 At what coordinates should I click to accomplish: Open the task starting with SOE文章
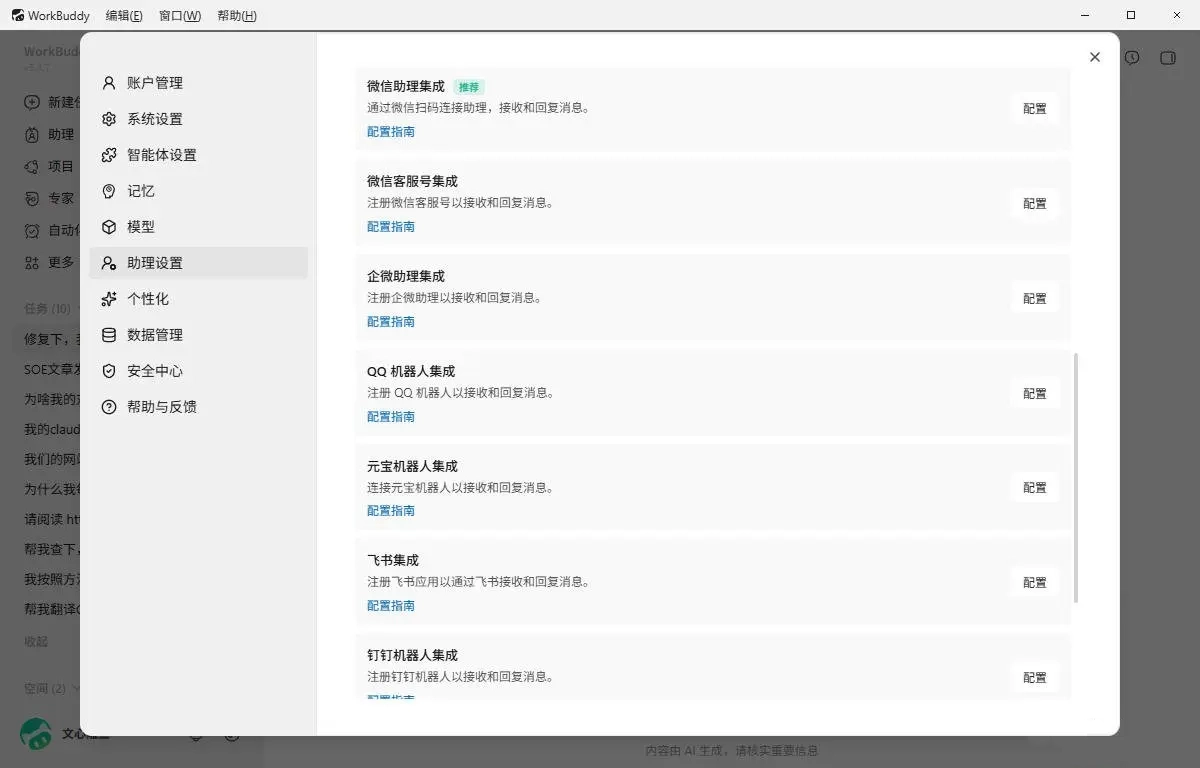52,369
